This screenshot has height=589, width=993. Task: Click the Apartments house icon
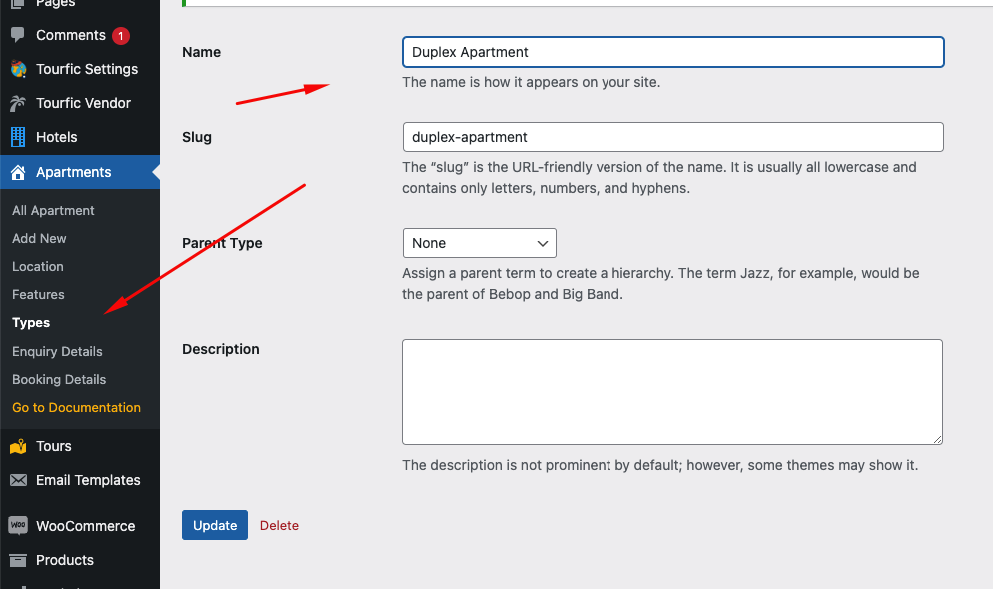coord(18,172)
